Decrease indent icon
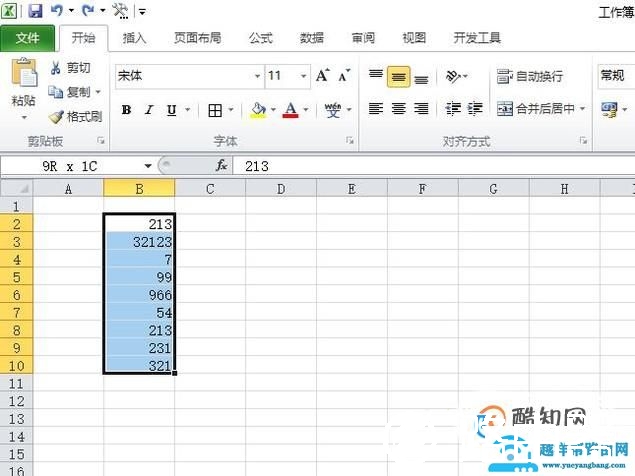 coord(453,109)
